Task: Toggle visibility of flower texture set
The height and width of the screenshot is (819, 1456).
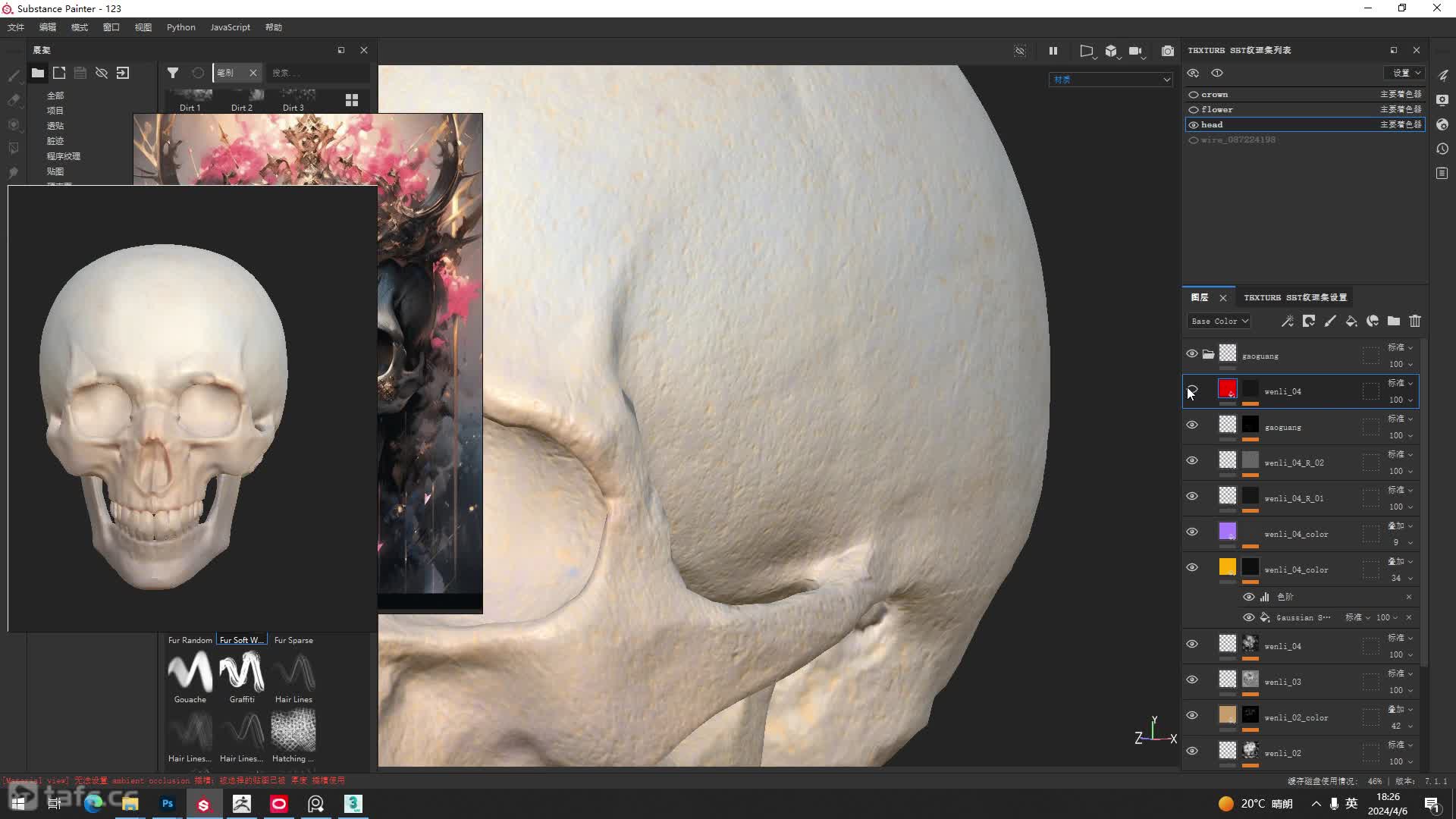Action: click(x=1194, y=110)
